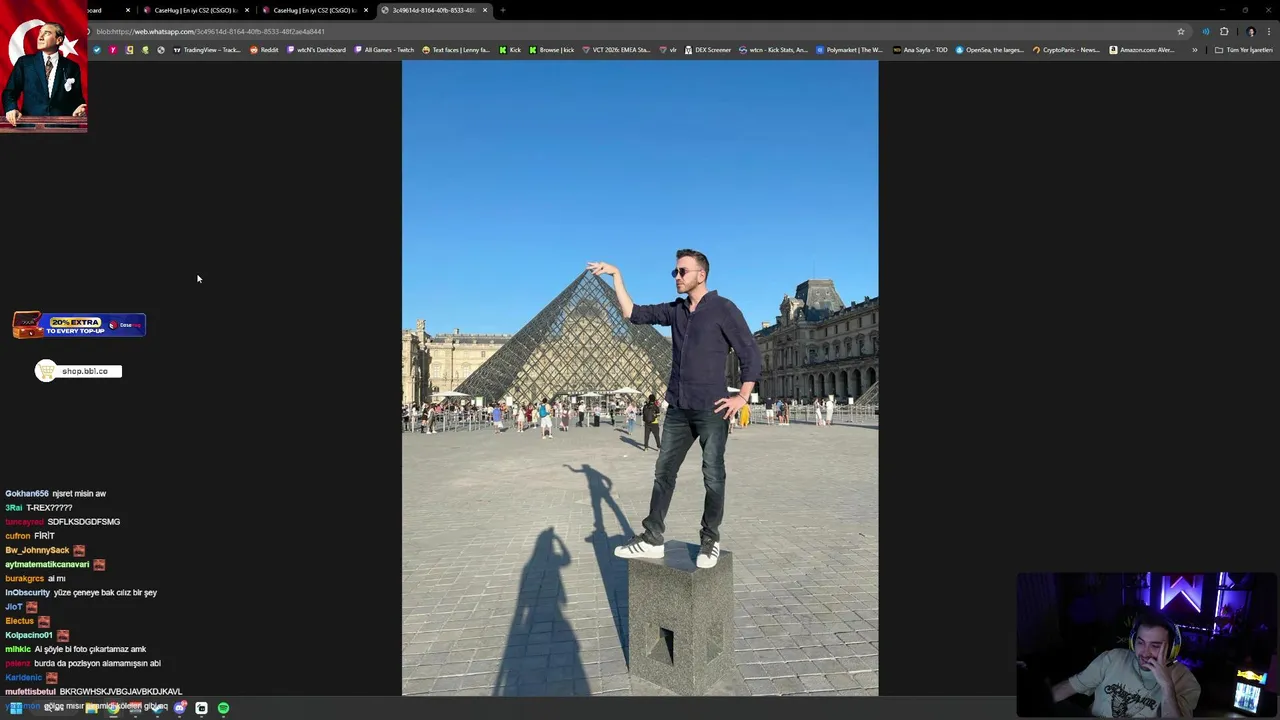The height and width of the screenshot is (720, 1280).
Task: Open File Explorer from taskbar
Action: click(91, 708)
